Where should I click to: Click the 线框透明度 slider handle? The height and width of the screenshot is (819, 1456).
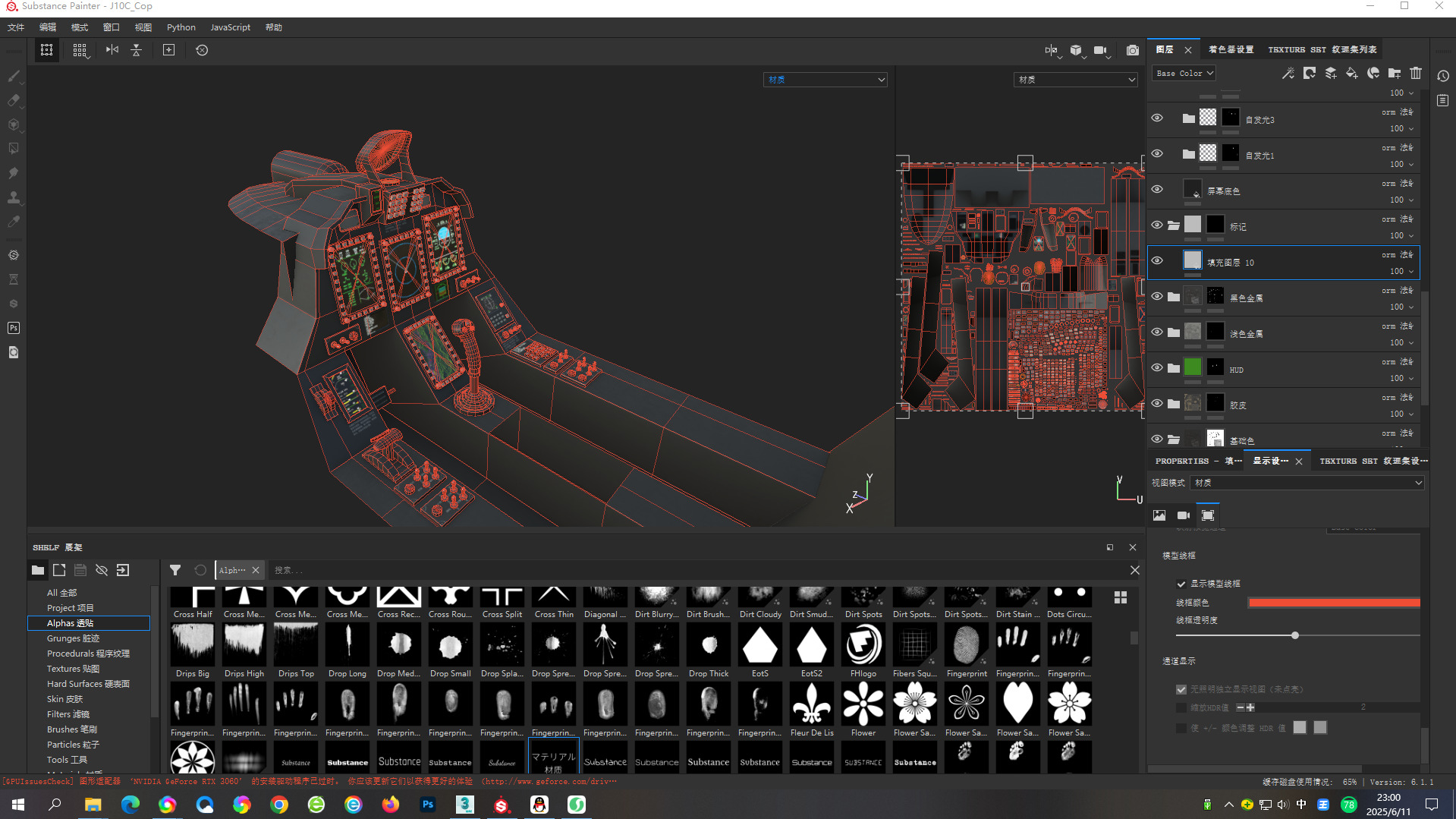pyautogui.click(x=1295, y=635)
